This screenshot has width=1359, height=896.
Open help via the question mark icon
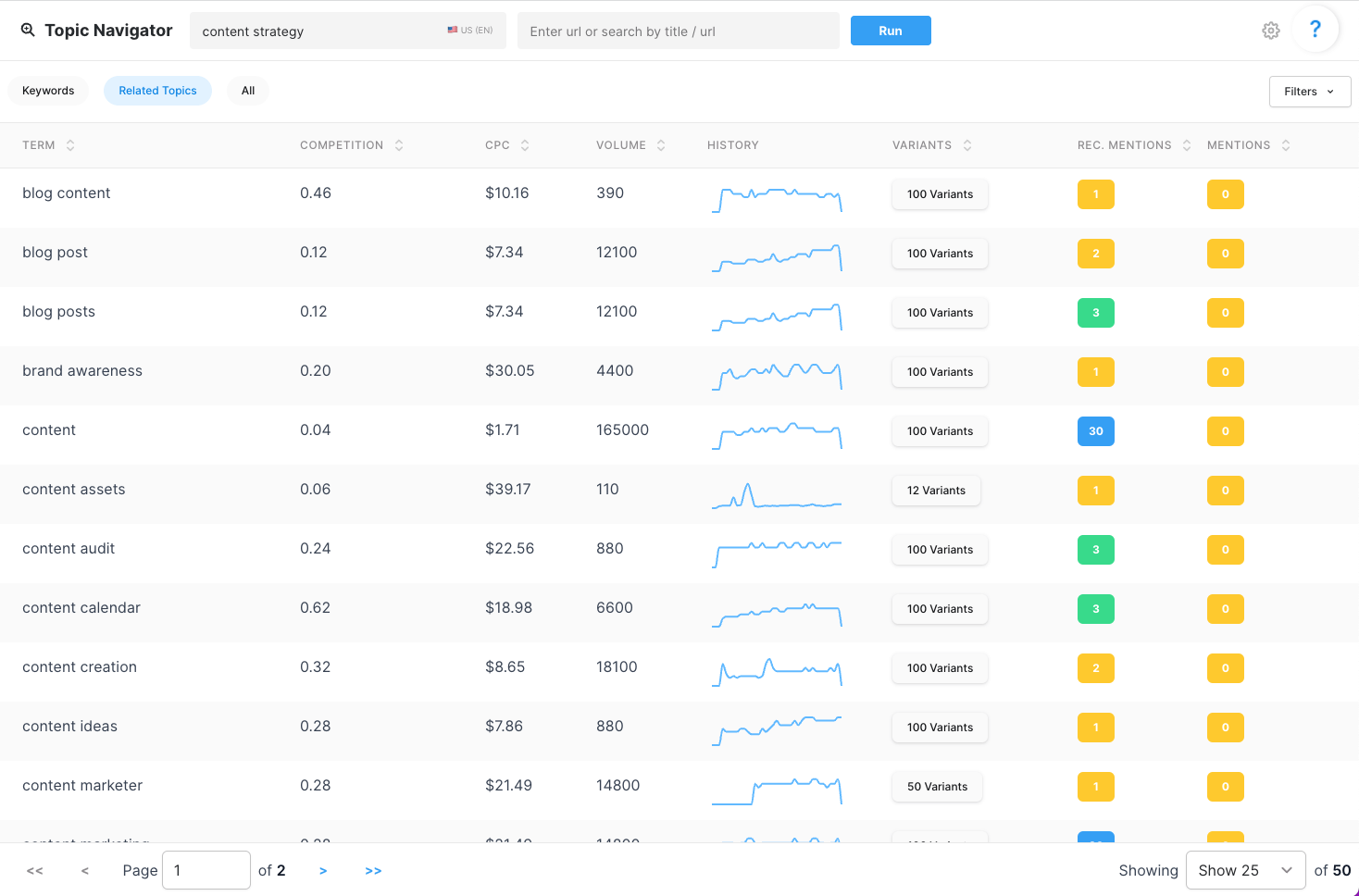[x=1315, y=29]
